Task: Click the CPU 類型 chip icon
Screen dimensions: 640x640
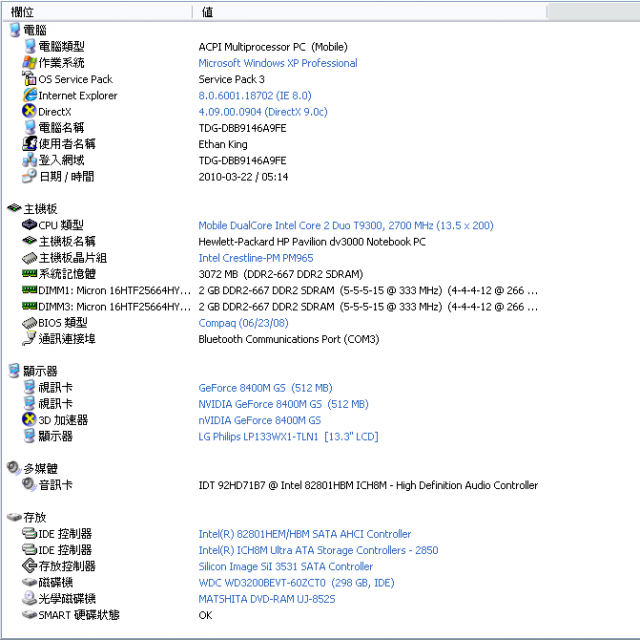Action: pos(29,224)
